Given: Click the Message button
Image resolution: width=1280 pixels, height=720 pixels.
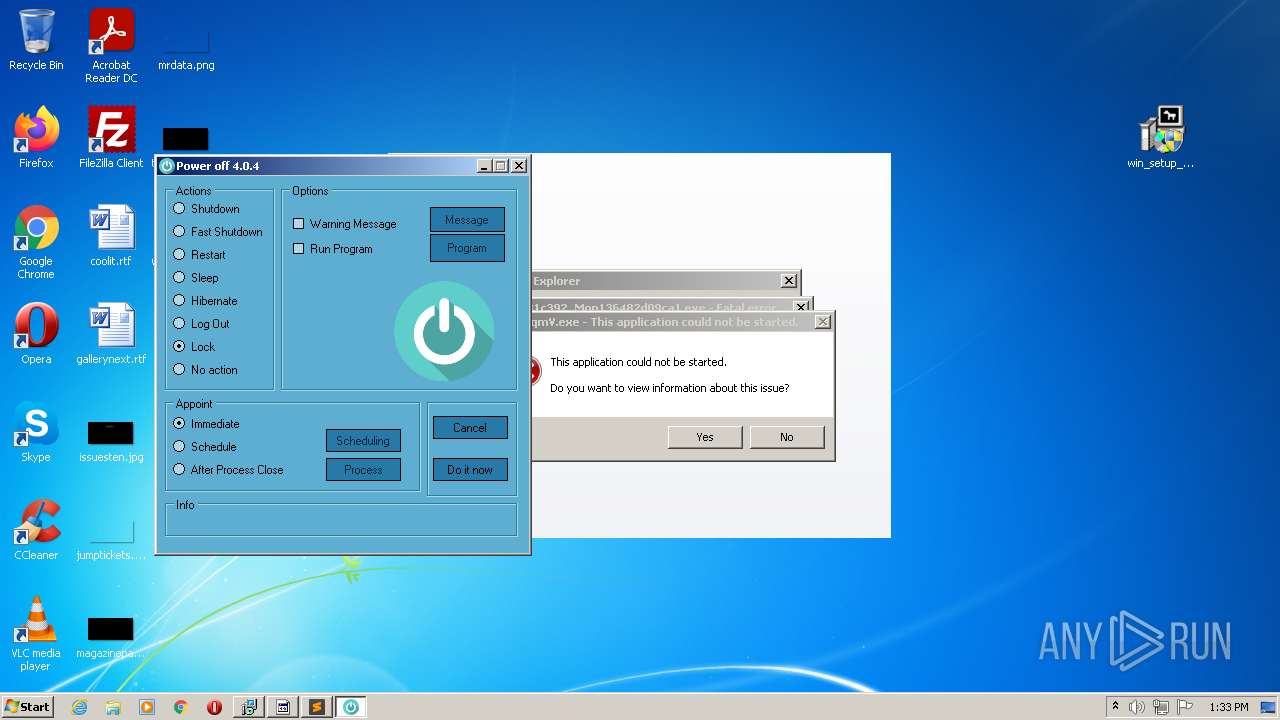Looking at the screenshot, I should point(467,220).
